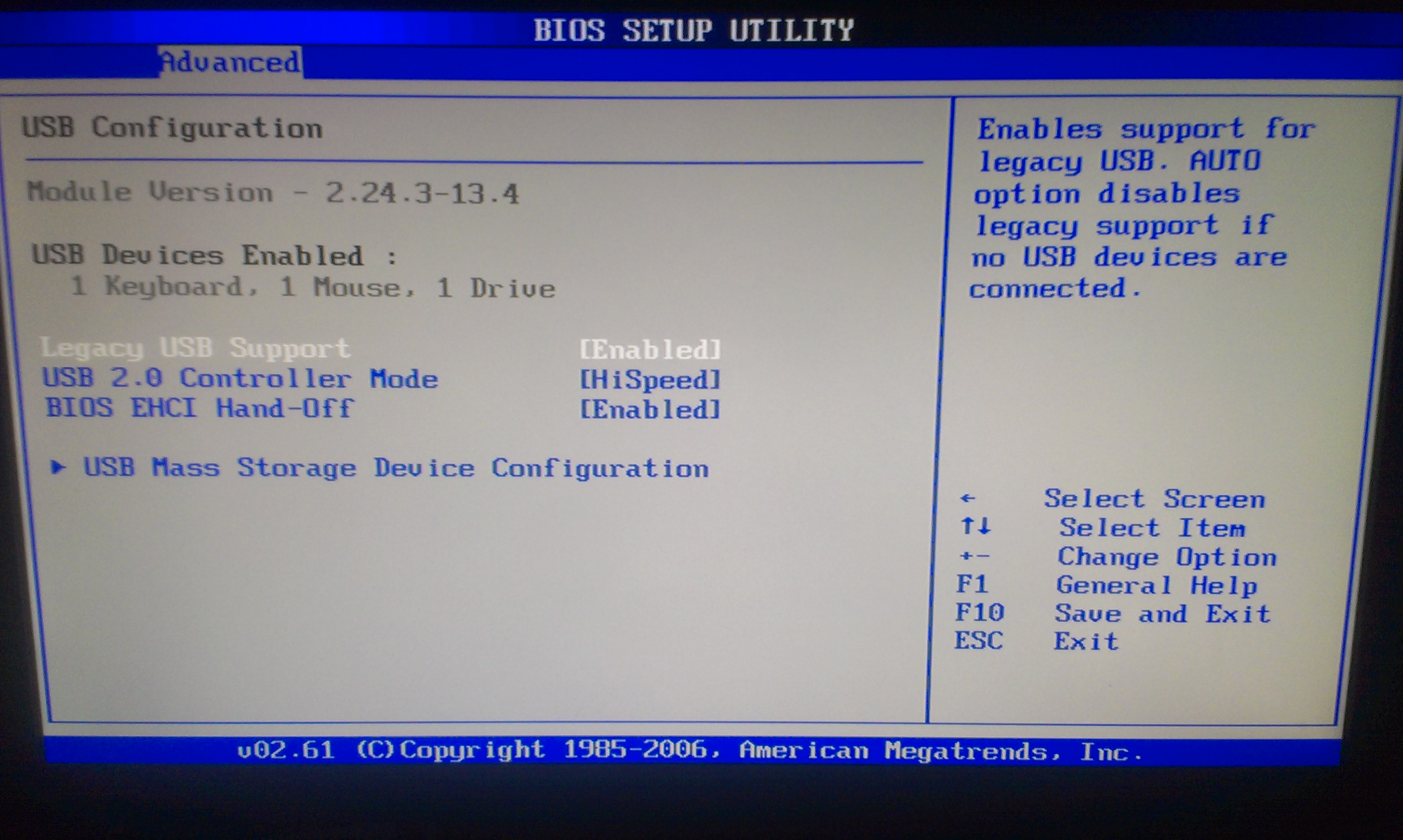Toggle BIOS EHCI Hand-Off Enabled value
The height and width of the screenshot is (840, 1403).
coord(650,410)
